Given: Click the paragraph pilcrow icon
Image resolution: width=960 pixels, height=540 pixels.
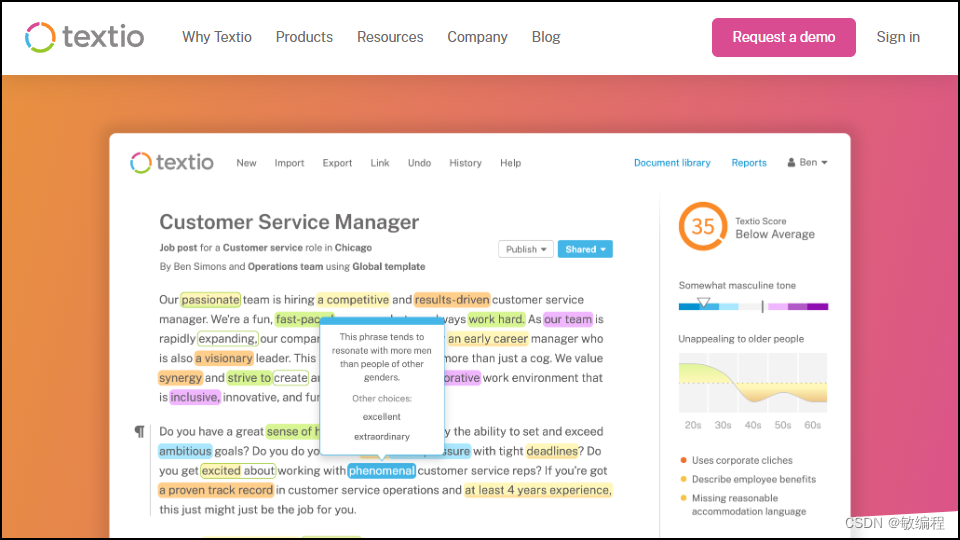Looking at the screenshot, I should (x=140, y=432).
